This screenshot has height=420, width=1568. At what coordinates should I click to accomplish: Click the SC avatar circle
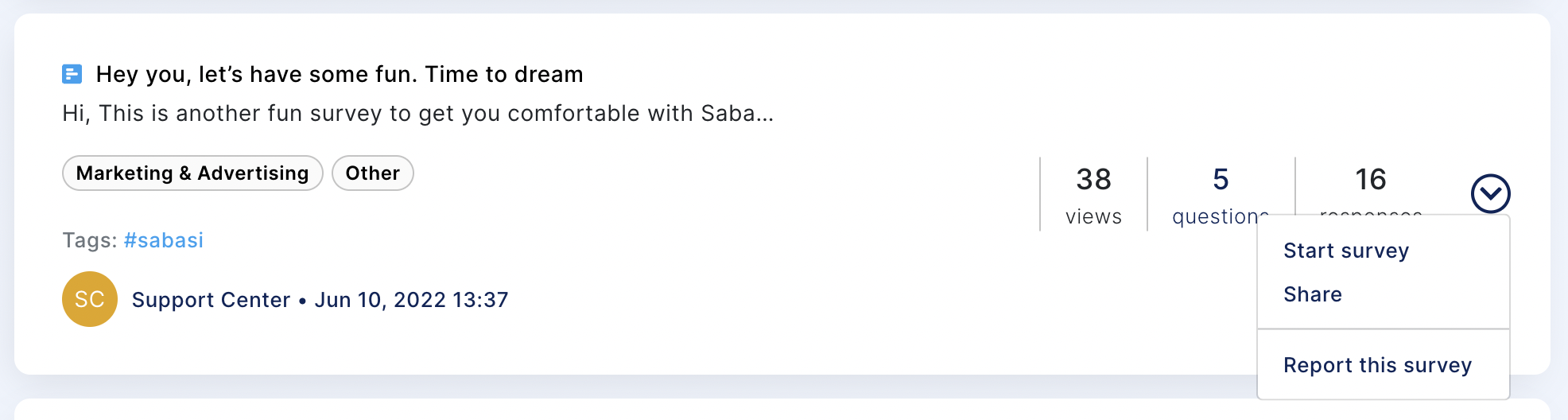90,299
